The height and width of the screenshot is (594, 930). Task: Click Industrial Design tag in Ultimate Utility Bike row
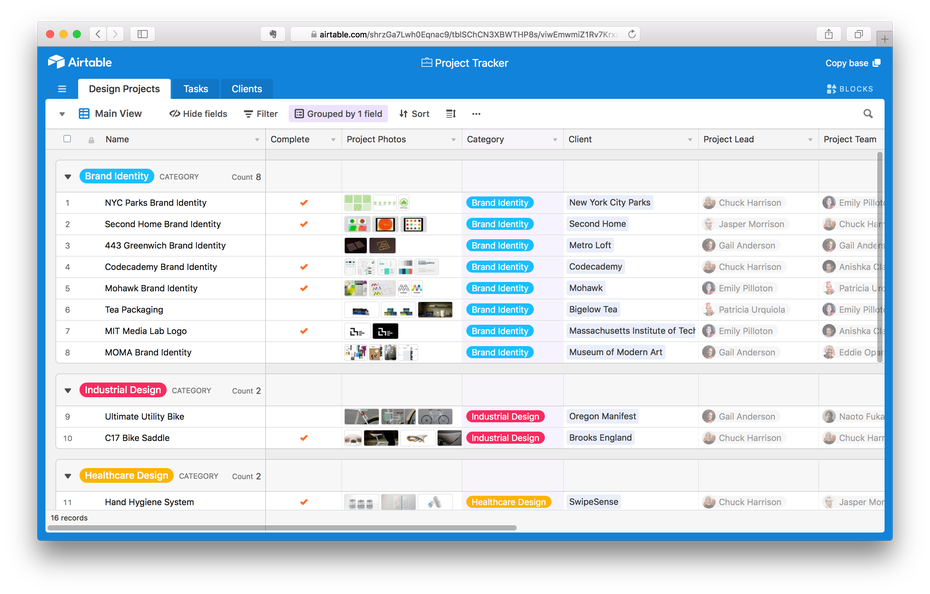coord(505,417)
